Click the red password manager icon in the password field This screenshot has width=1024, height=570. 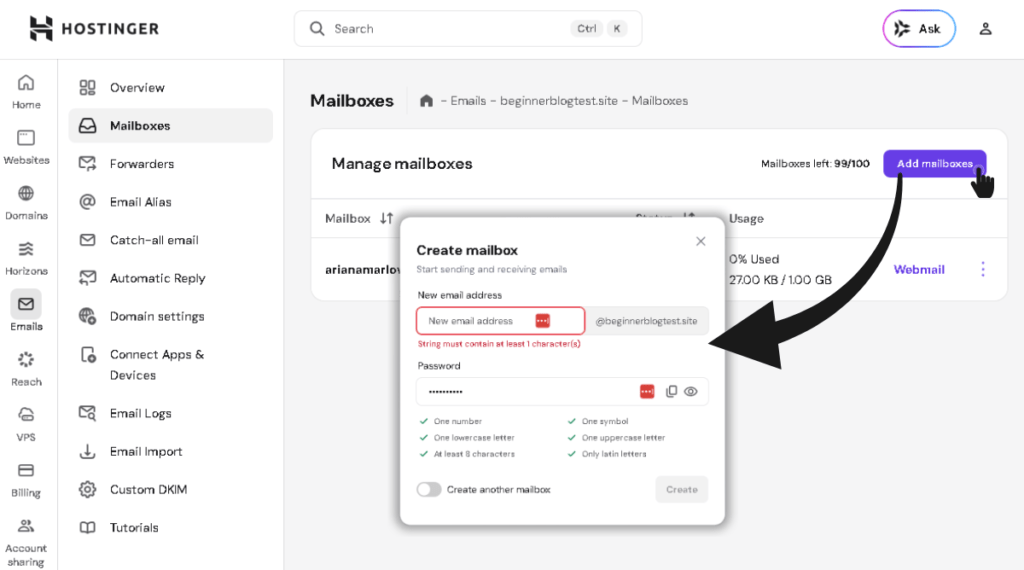pos(647,392)
